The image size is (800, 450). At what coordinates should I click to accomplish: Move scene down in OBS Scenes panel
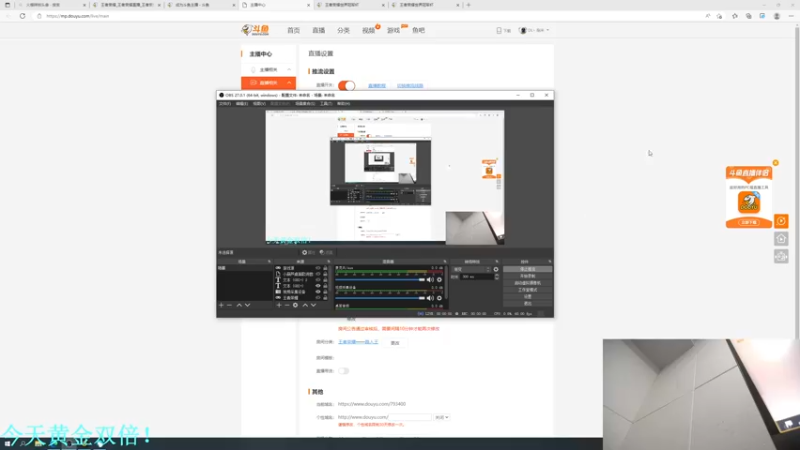(247, 305)
